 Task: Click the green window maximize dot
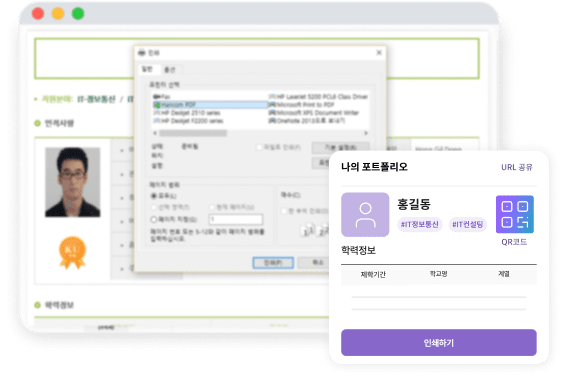78,14
